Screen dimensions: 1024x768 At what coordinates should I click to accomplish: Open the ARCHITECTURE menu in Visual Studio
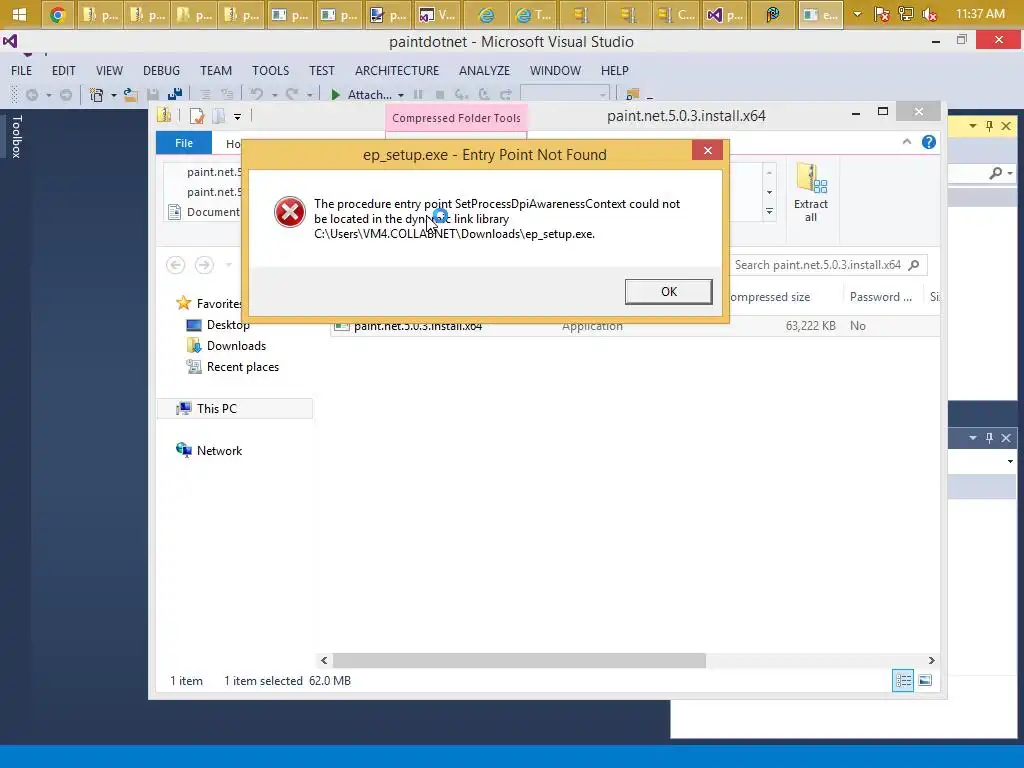point(397,71)
